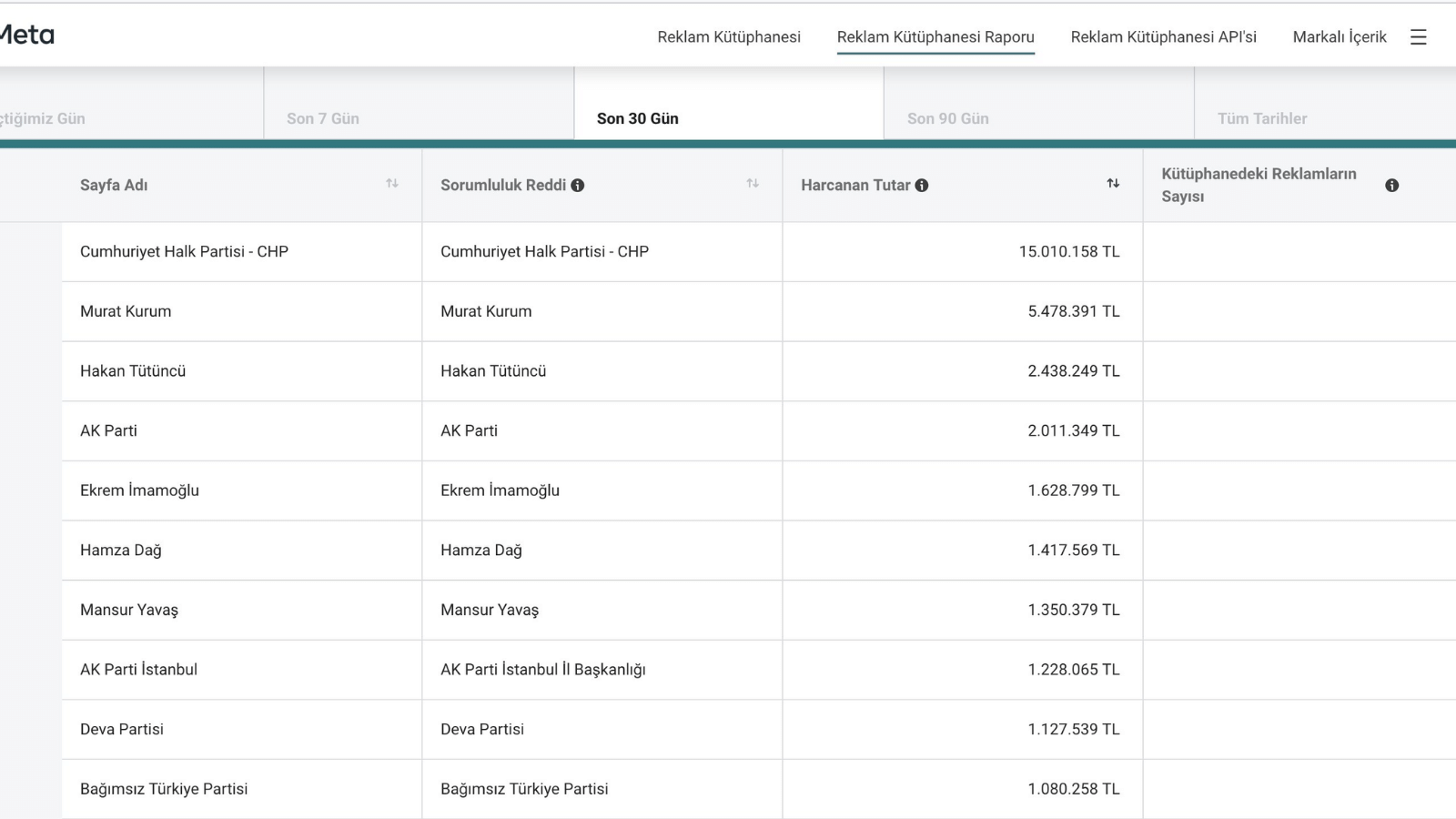Click the 15.010.158 TL amount
Viewport: 1456px width, 819px height.
pyautogui.click(x=1069, y=252)
